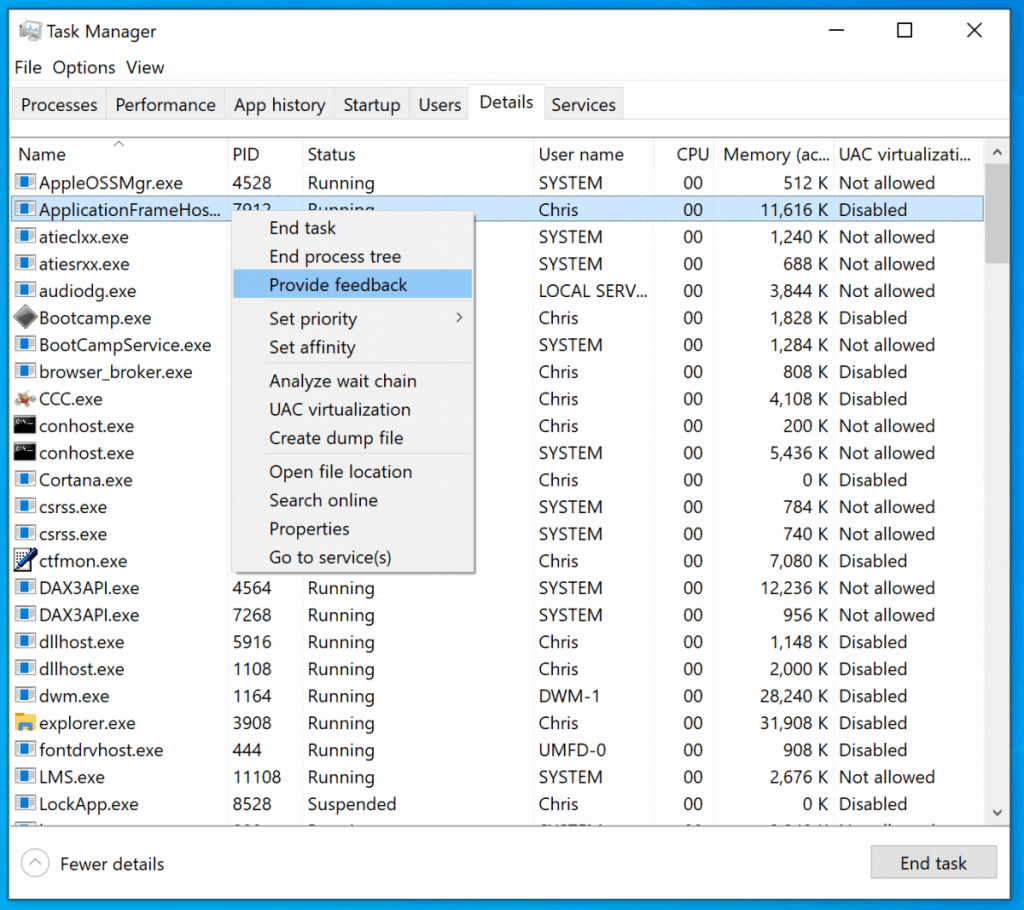This screenshot has width=1024, height=910.
Task: Select the Details tab
Action: tap(506, 102)
